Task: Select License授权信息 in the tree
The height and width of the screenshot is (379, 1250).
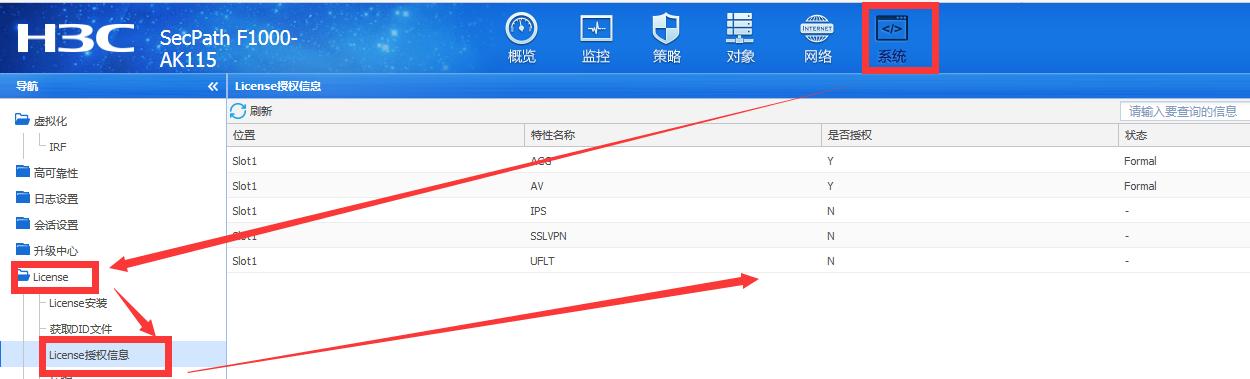Action: coord(89,354)
